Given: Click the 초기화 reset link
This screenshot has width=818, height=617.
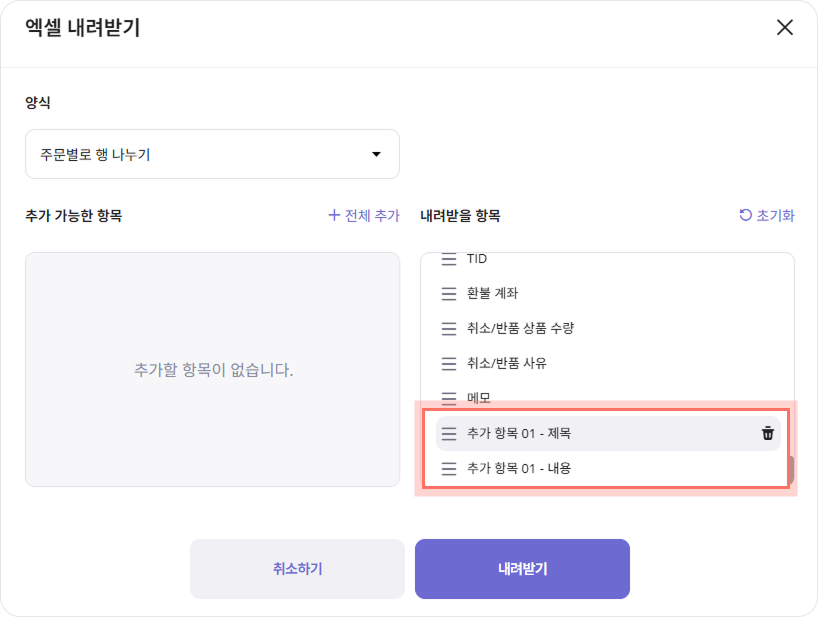Looking at the screenshot, I should point(766,215).
